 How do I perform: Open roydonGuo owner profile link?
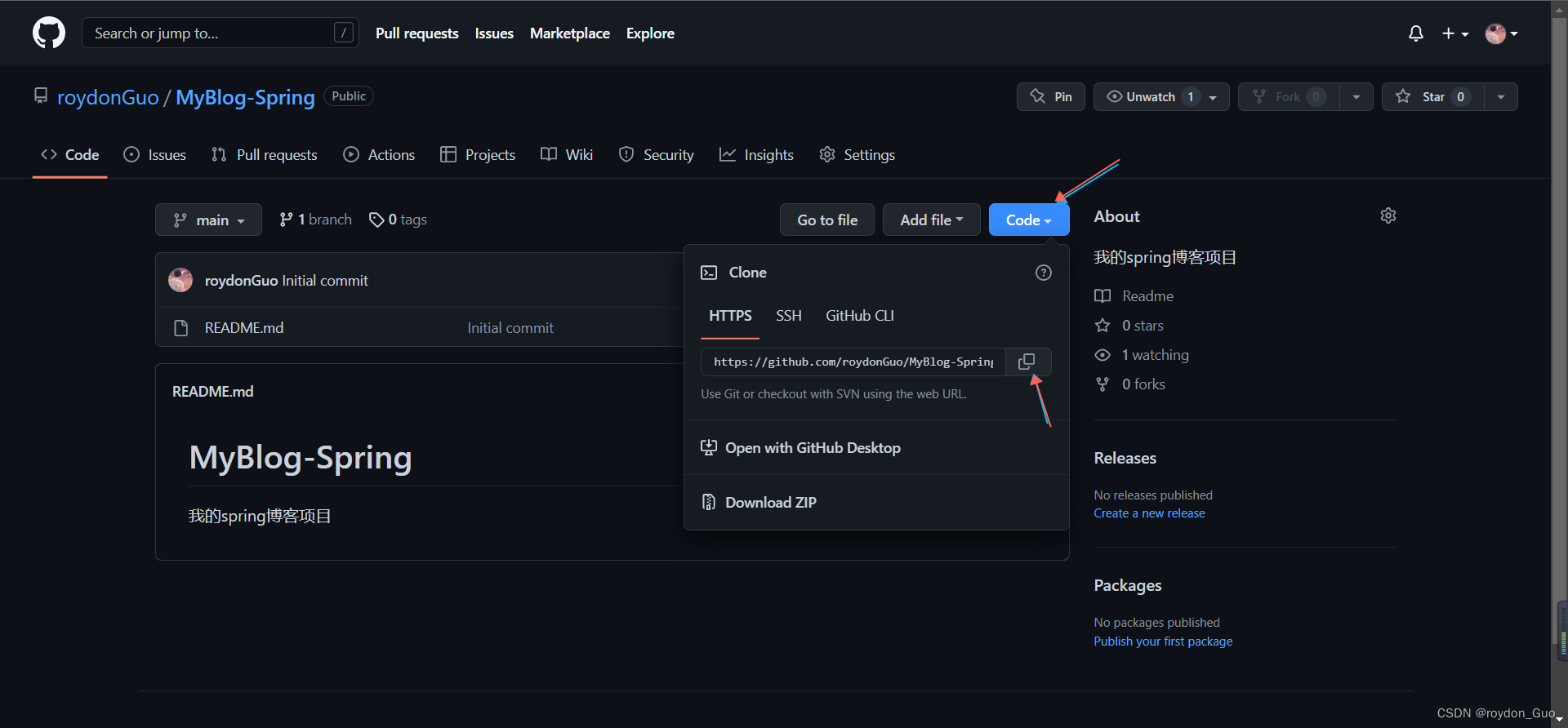pos(108,97)
